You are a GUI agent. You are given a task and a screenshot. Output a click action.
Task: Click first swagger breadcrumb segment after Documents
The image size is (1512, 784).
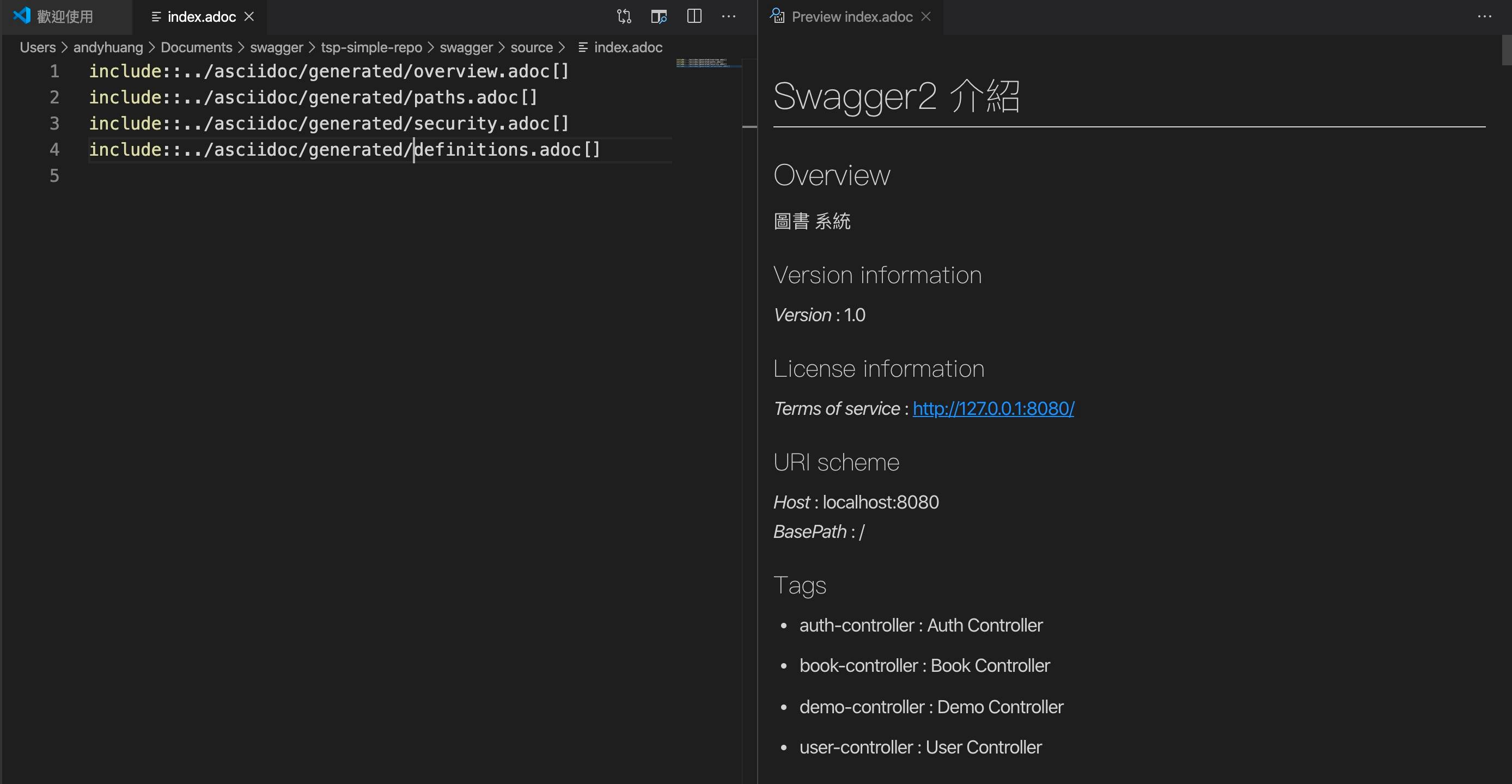[277, 47]
